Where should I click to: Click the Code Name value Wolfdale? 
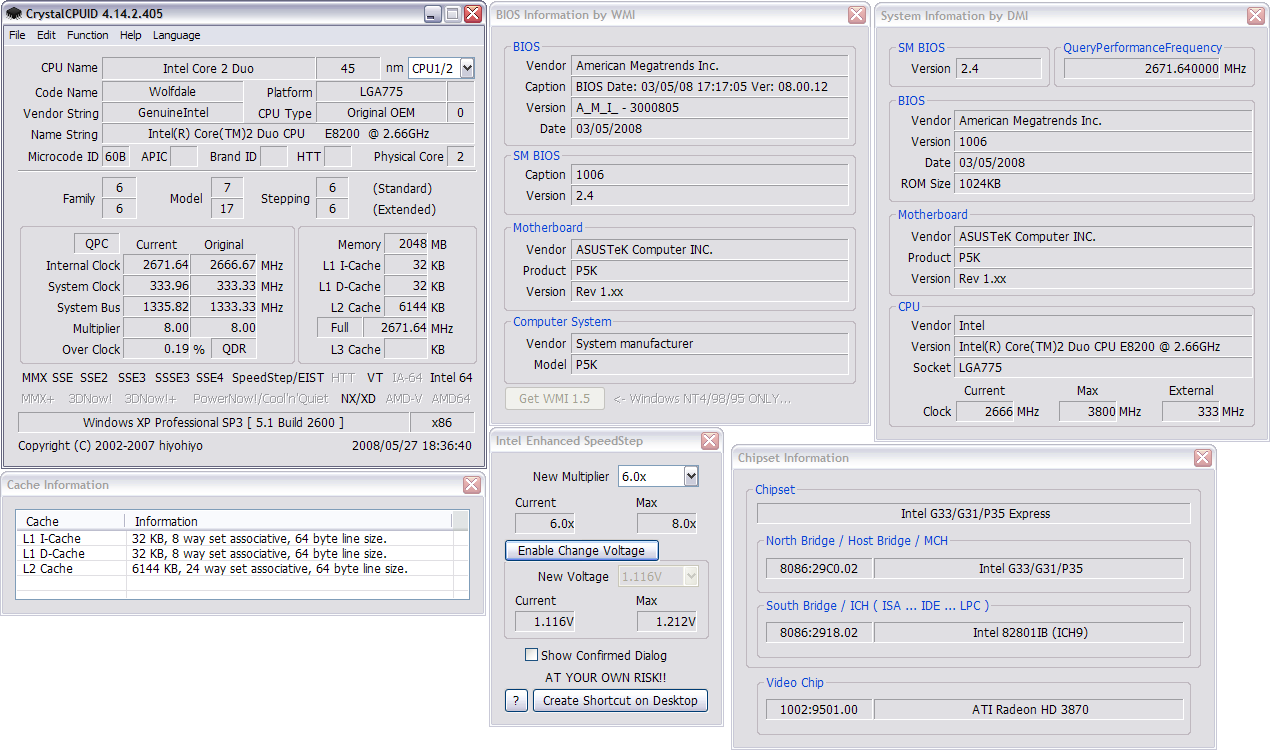[x=172, y=92]
